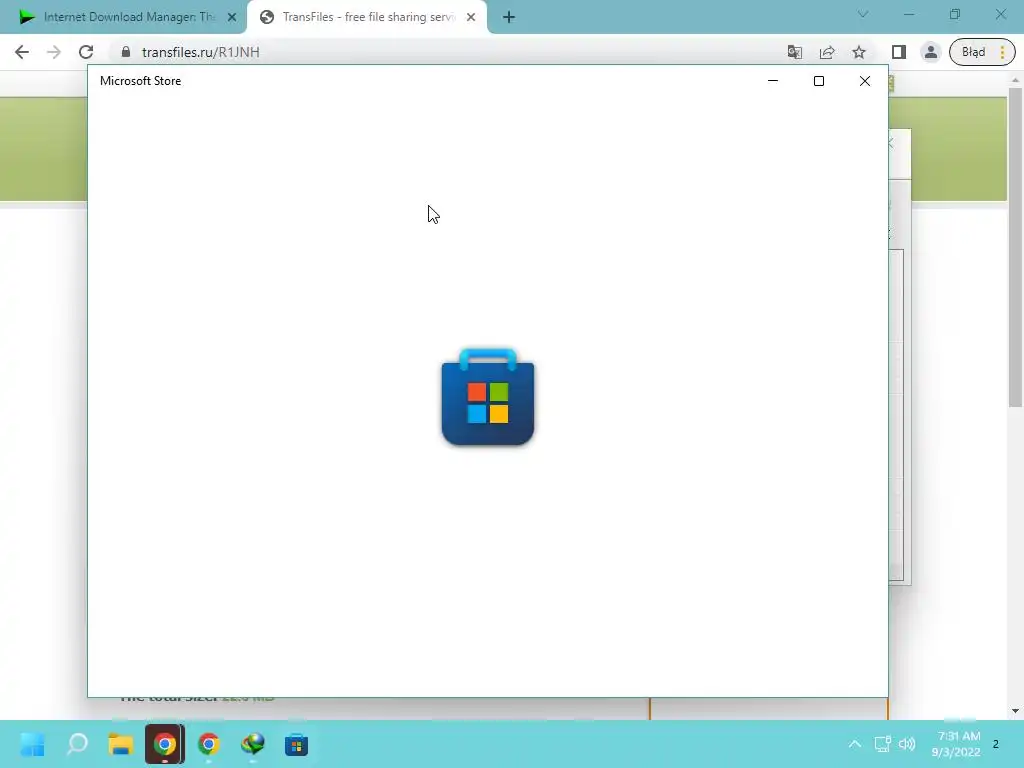Show hidden tray icons chevron

coord(854,744)
